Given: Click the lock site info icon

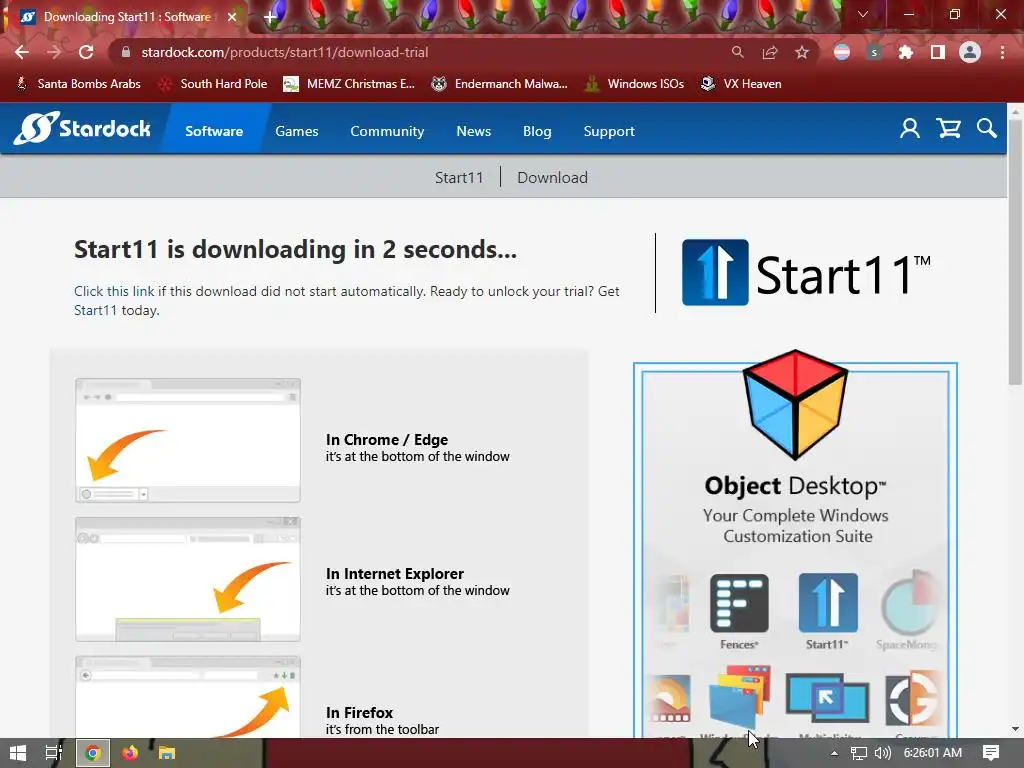Looking at the screenshot, I should click(x=126, y=52).
